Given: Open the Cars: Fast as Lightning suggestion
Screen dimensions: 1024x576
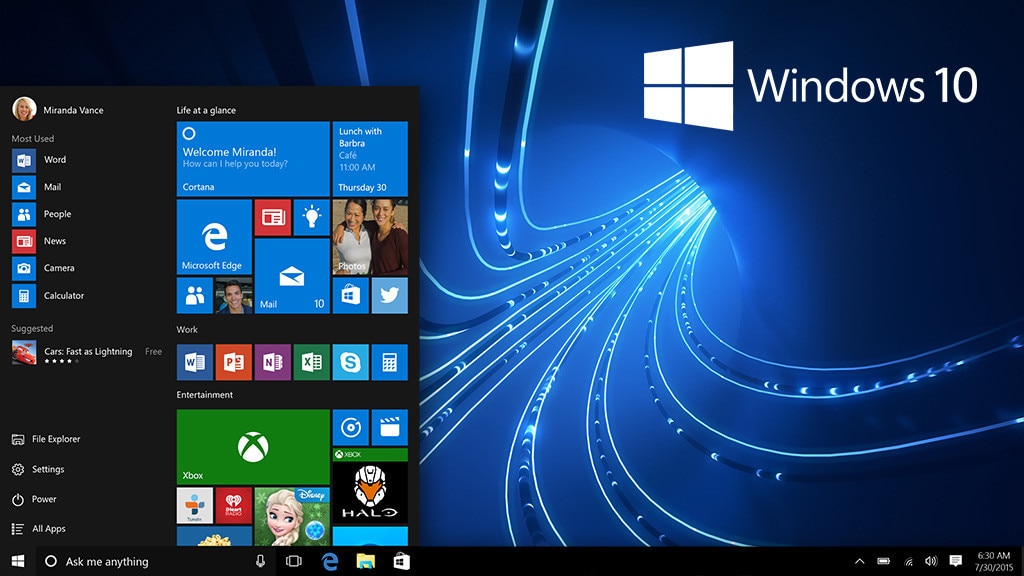Looking at the screenshot, I should tap(87, 353).
